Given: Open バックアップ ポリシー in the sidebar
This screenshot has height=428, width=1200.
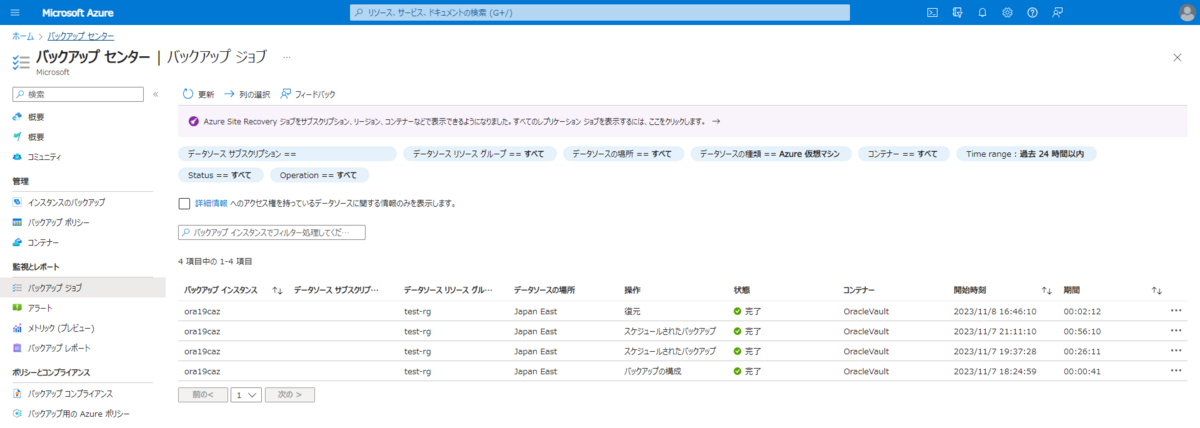Looking at the screenshot, I should (59, 222).
